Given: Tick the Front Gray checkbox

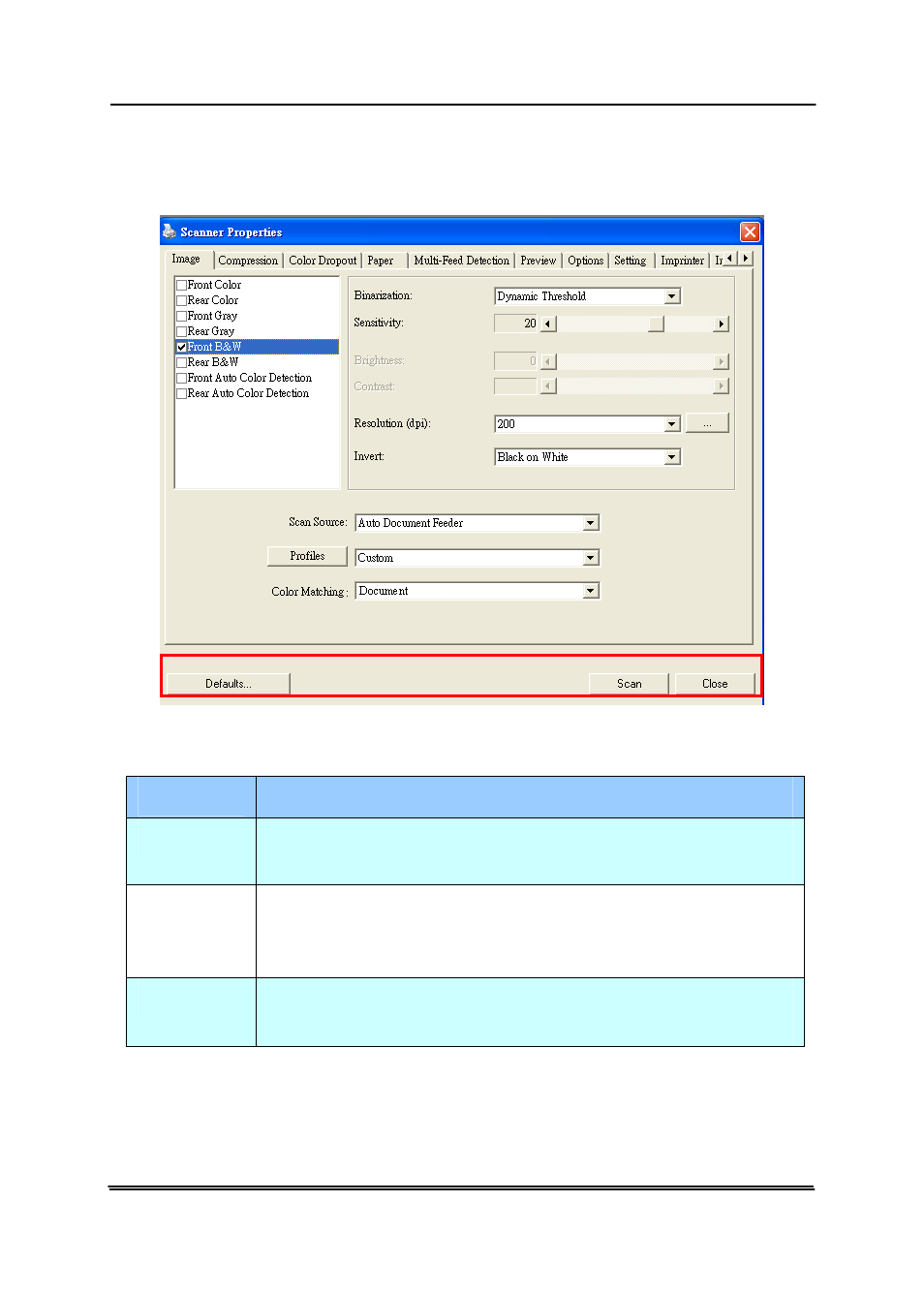Looking at the screenshot, I should (x=181, y=317).
